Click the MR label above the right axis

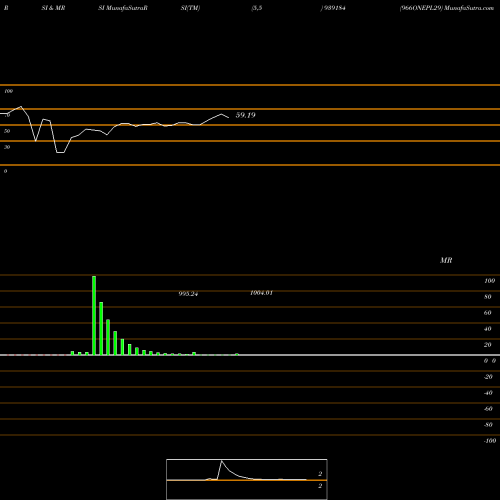446,260
